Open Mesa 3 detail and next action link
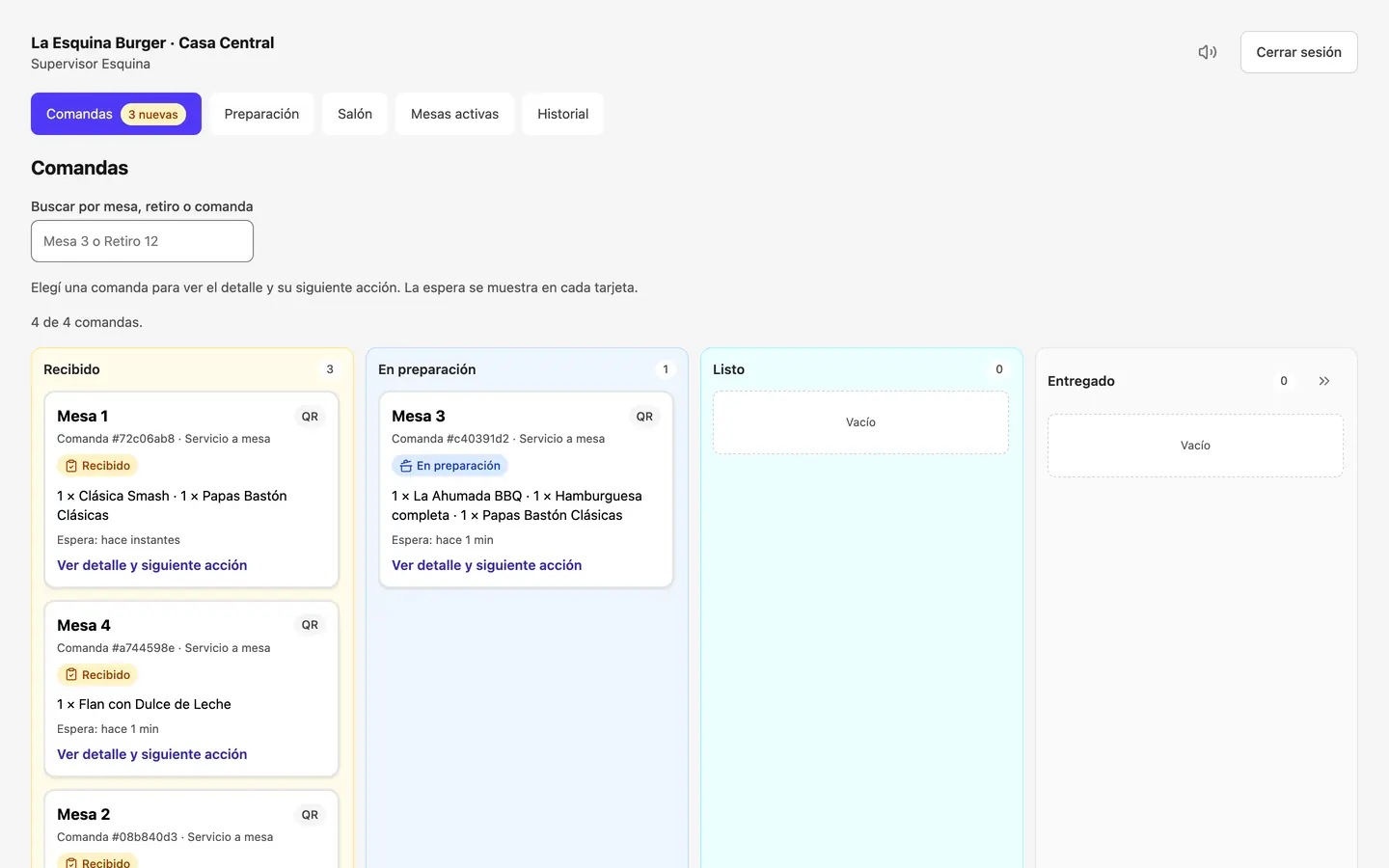 point(486,565)
